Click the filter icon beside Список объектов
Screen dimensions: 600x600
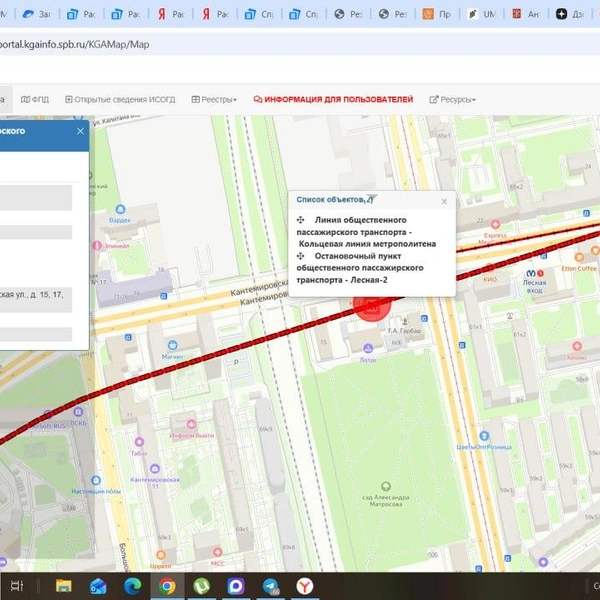tap(371, 199)
